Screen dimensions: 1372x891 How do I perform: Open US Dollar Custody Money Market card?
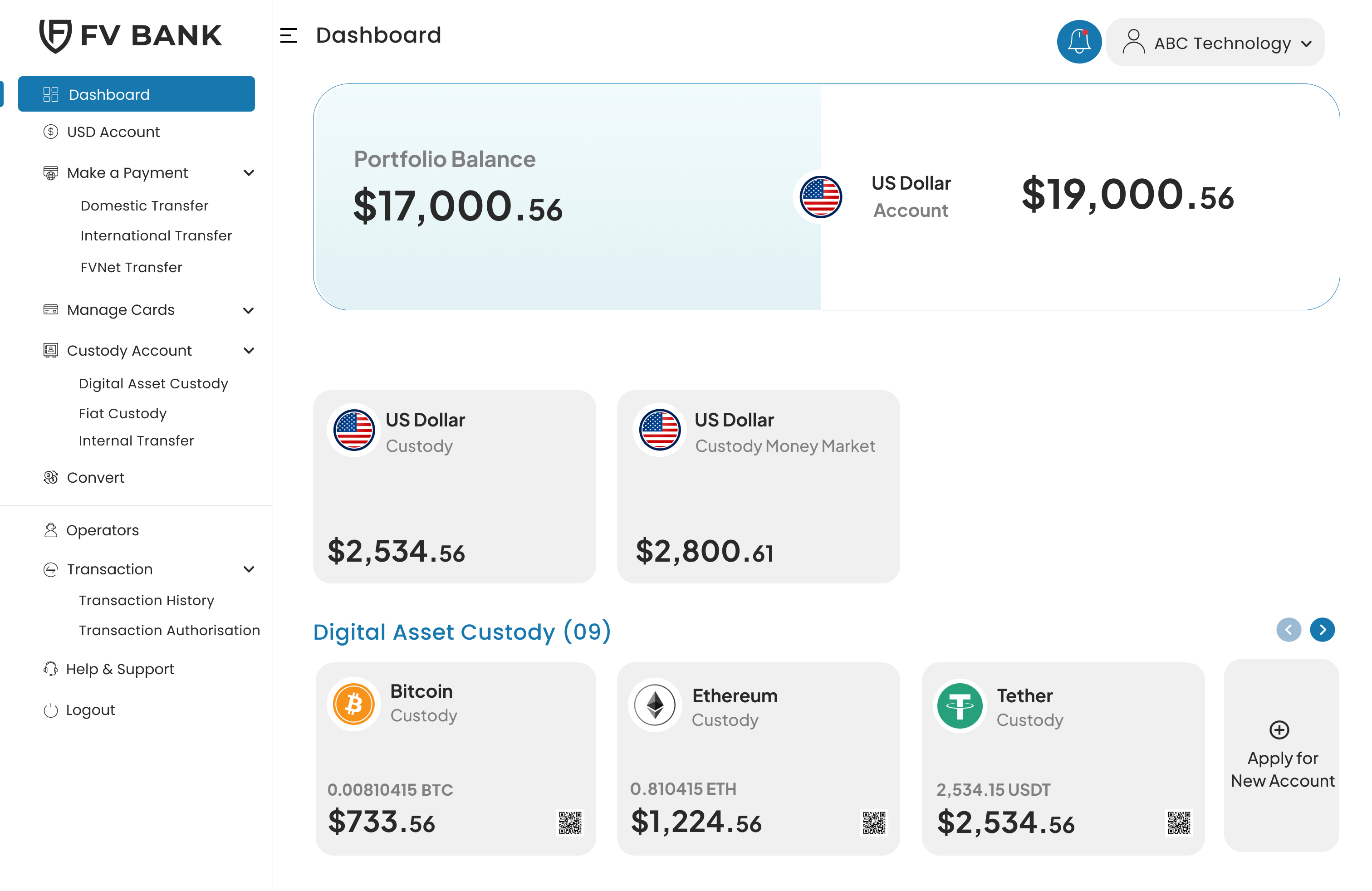(758, 486)
